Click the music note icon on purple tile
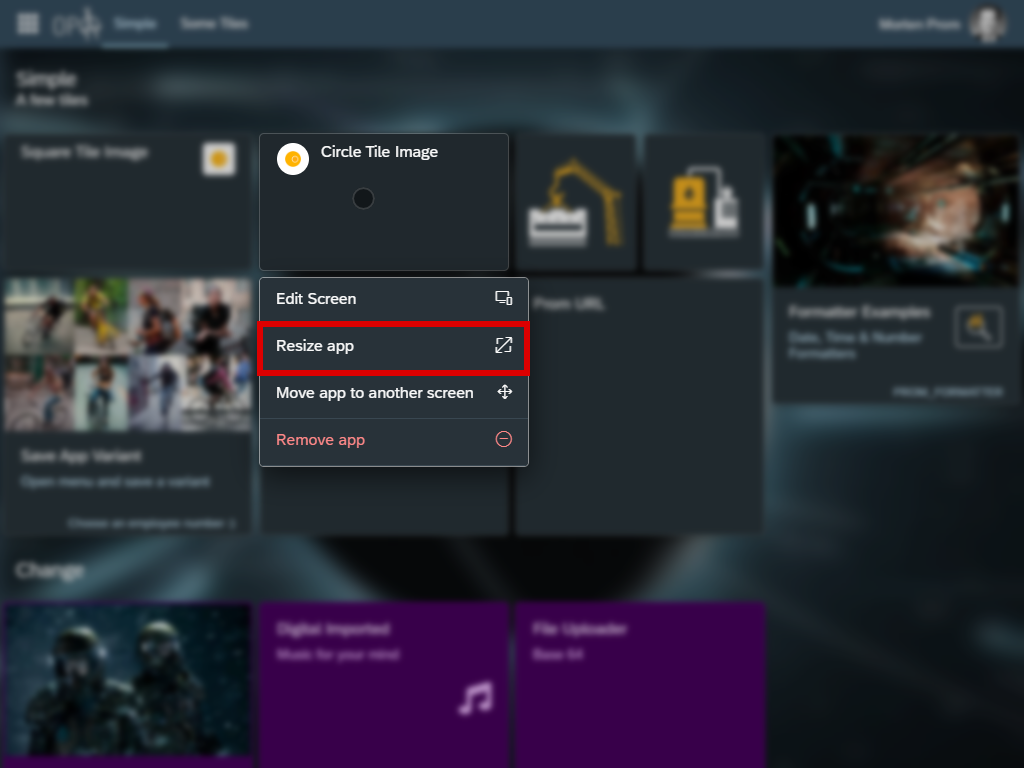The width and height of the screenshot is (1024, 768). point(476,697)
